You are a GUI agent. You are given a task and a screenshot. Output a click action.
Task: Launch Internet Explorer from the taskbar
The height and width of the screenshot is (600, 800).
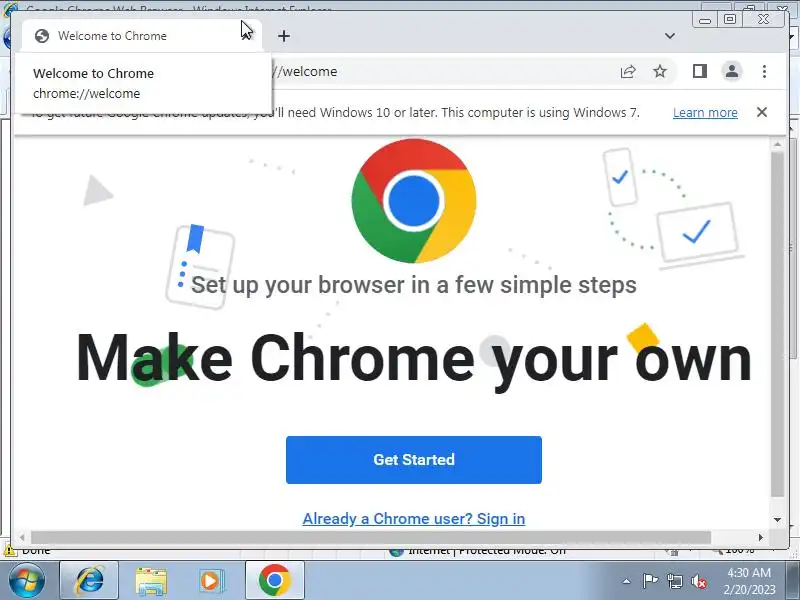[x=89, y=581]
